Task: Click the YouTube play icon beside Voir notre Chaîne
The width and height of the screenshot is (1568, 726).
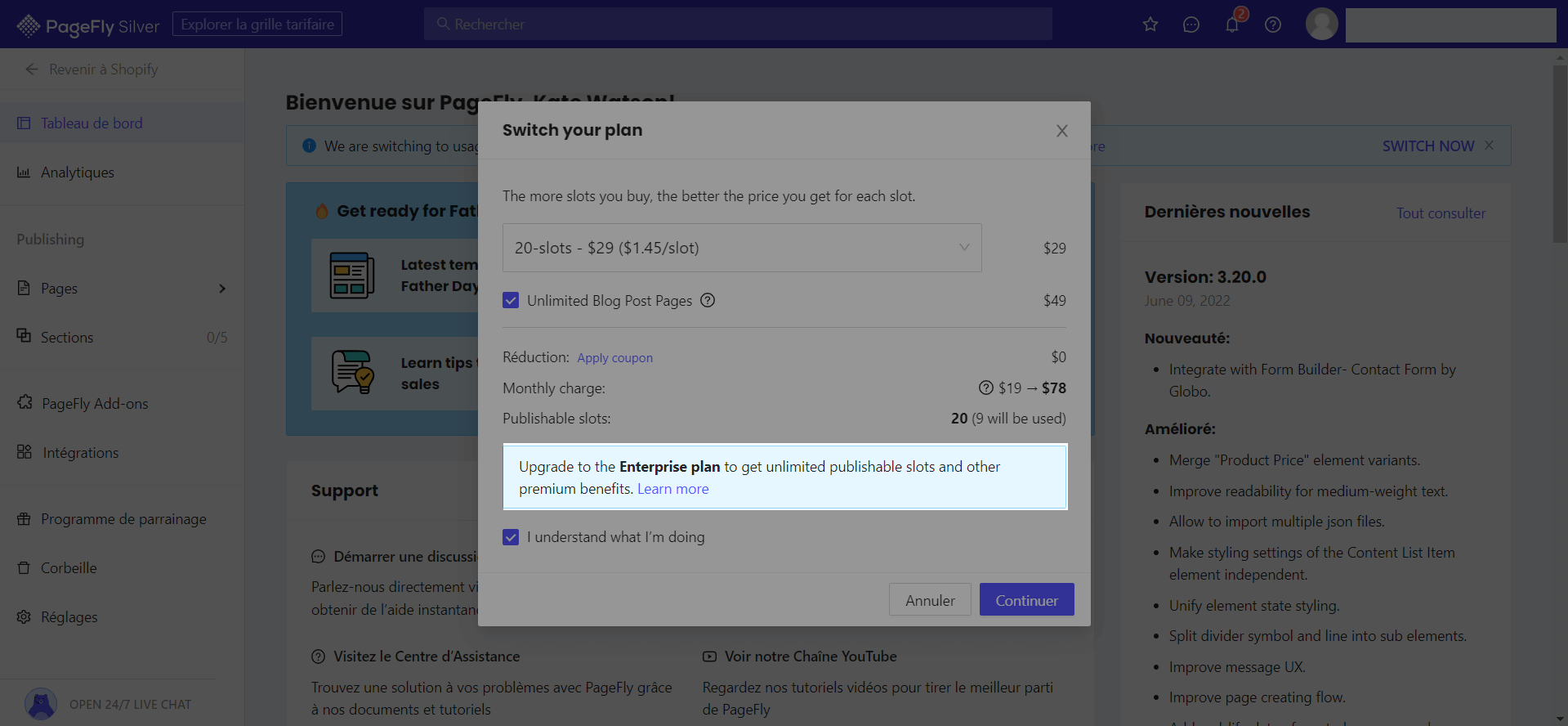Action: [x=710, y=657]
